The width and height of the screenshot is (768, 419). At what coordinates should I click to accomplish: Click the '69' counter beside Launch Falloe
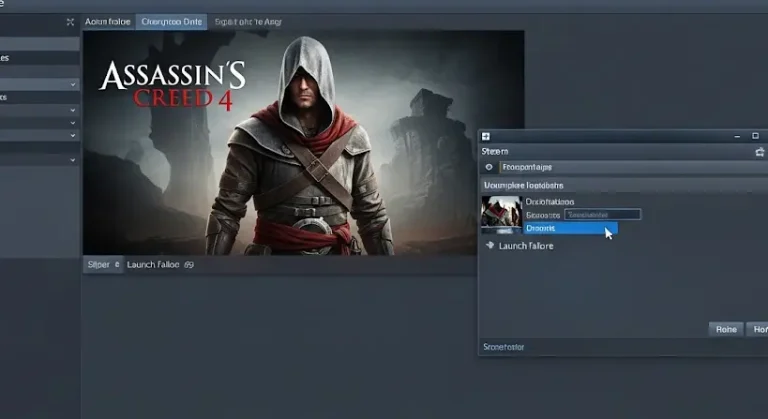tap(189, 265)
